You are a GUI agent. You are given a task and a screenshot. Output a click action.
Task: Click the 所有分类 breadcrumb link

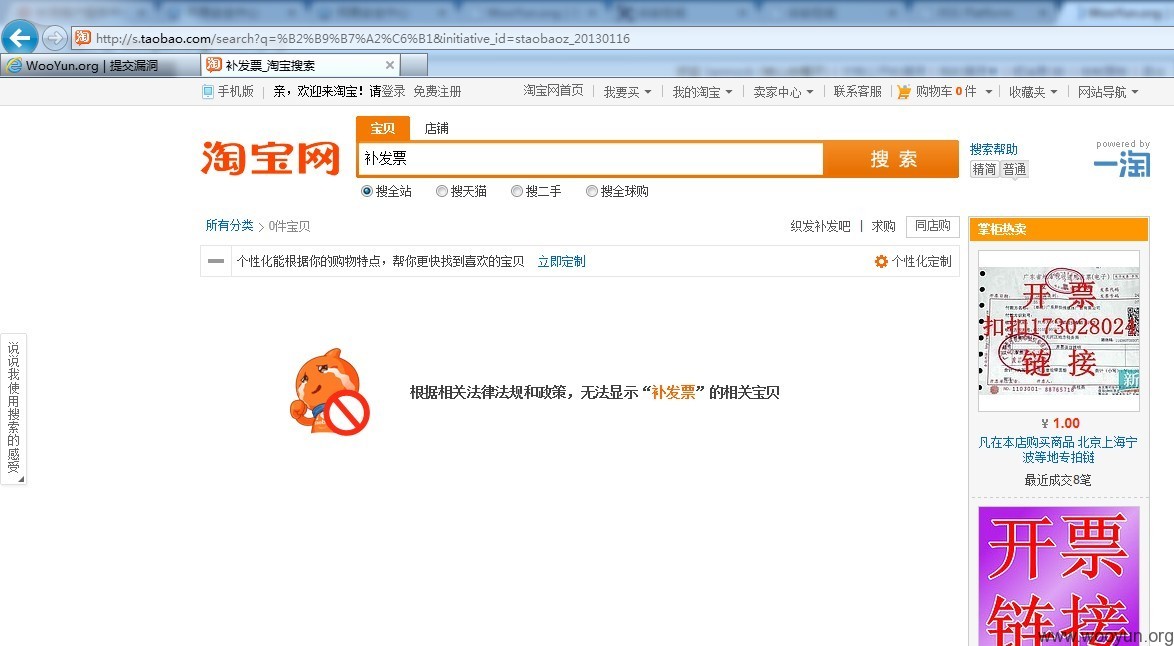229,225
